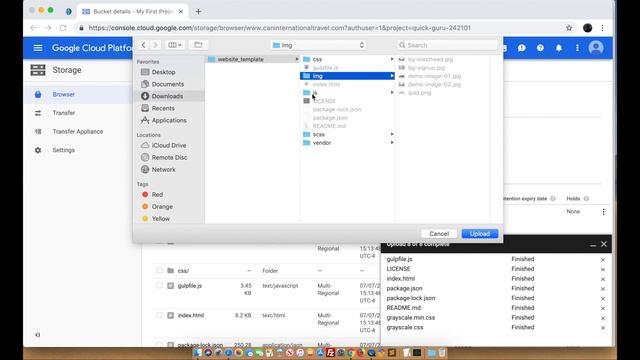Open the Google Cloud hamburger navigation menu
This screenshot has width=640, height=360.
pyautogui.click(x=38, y=48)
